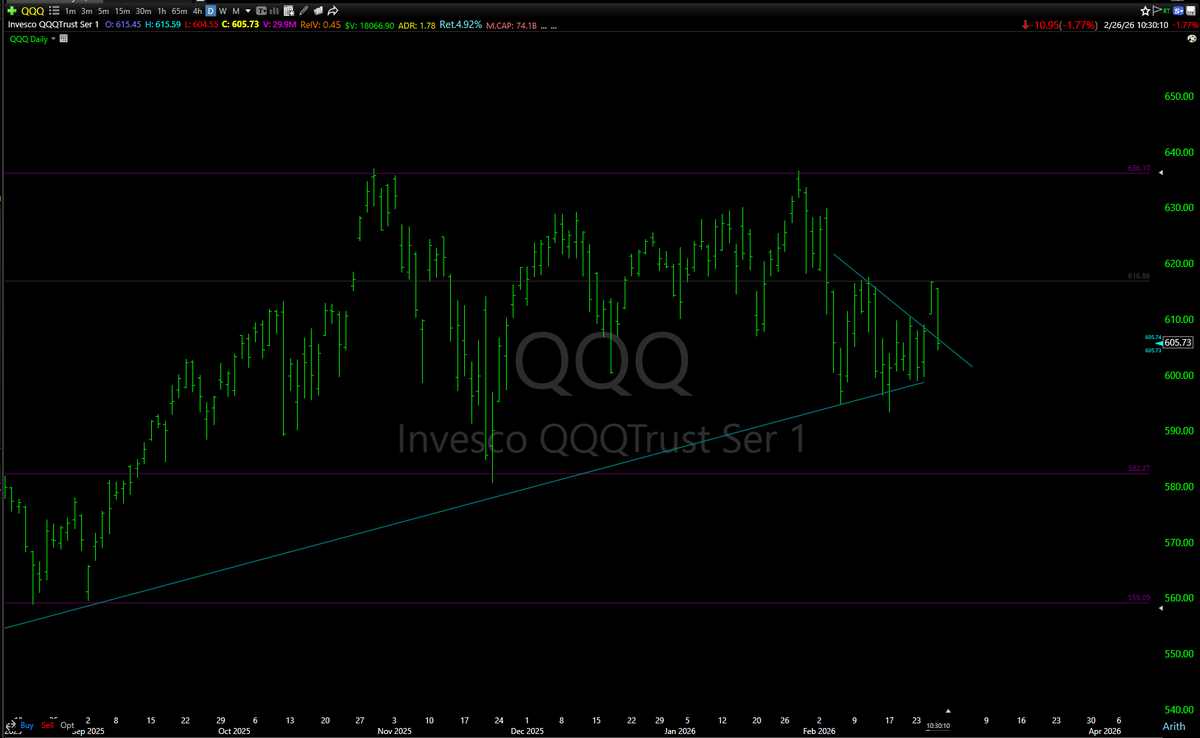Image resolution: width=1200 pixels, height=738 pixels.
Task: Switch to the 1m timeframe
Action: (x=70, y=11)
